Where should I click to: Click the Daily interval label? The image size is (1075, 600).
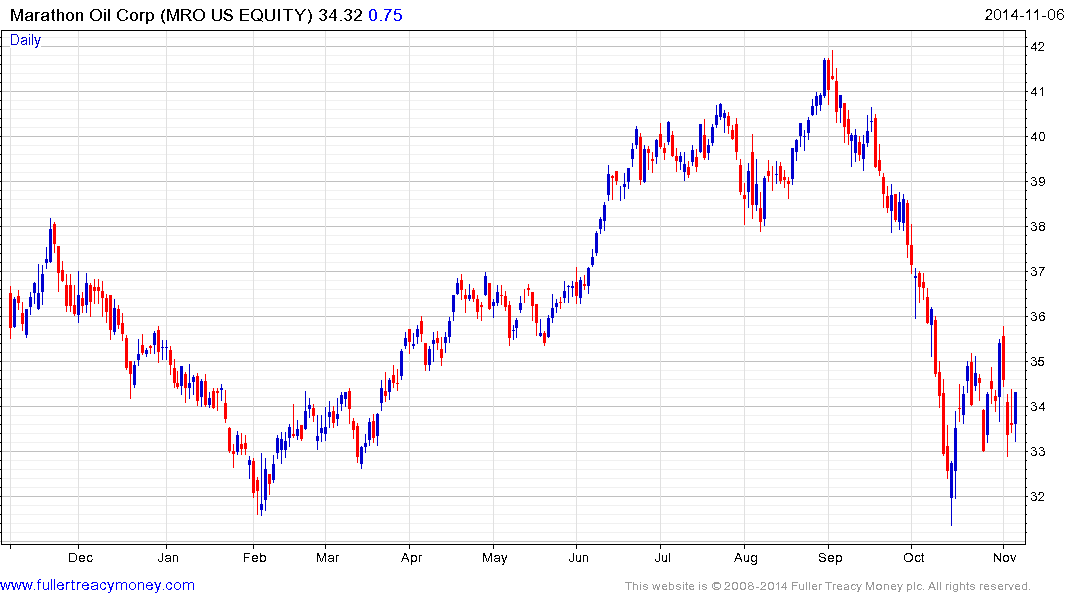(x=25, y=40)
